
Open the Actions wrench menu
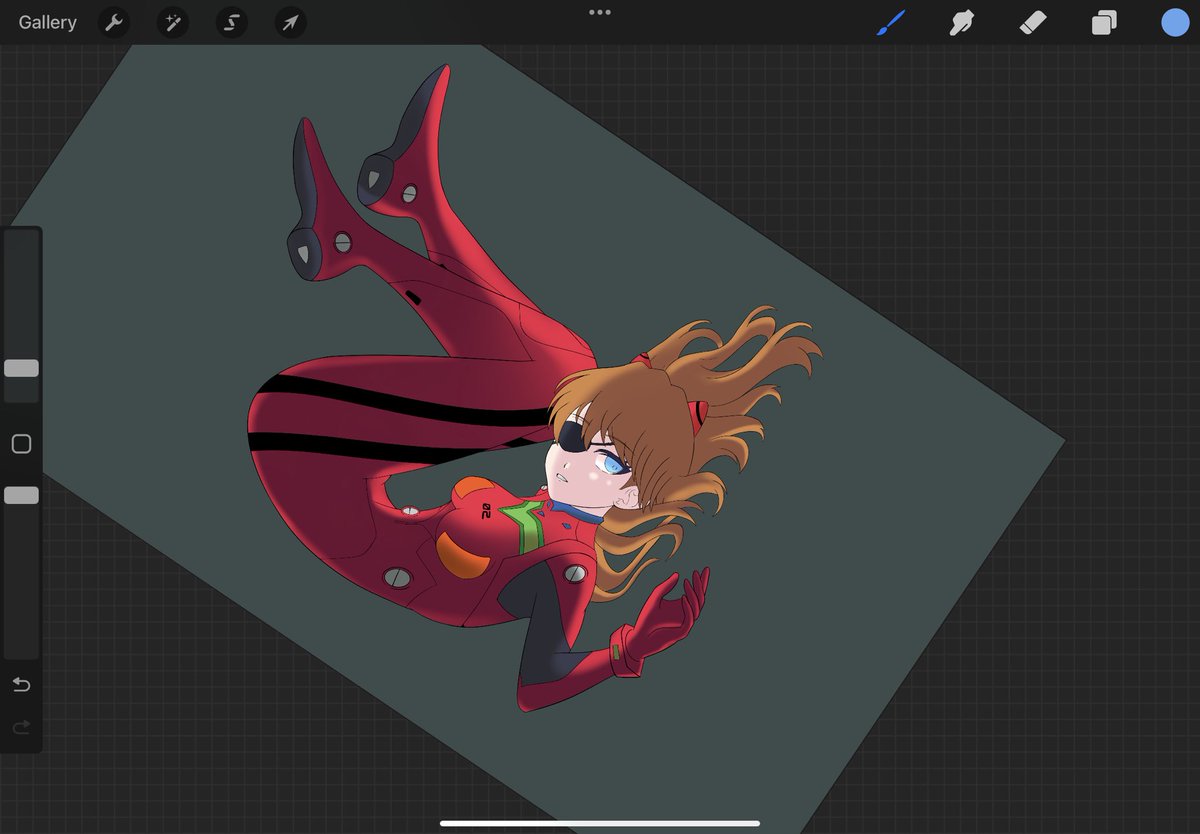[x=114, y=22]
